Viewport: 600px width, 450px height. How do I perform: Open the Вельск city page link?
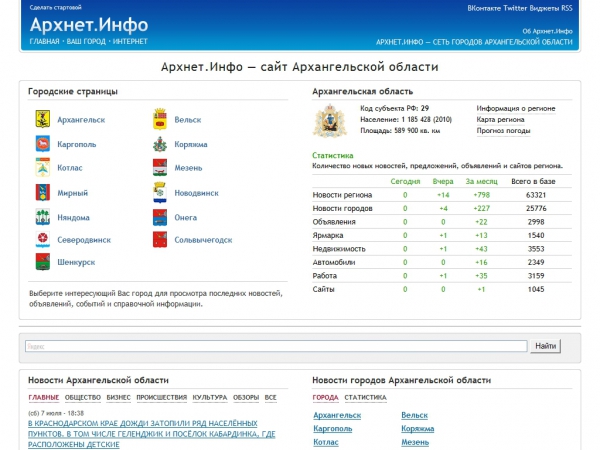(x=188, y=120)
